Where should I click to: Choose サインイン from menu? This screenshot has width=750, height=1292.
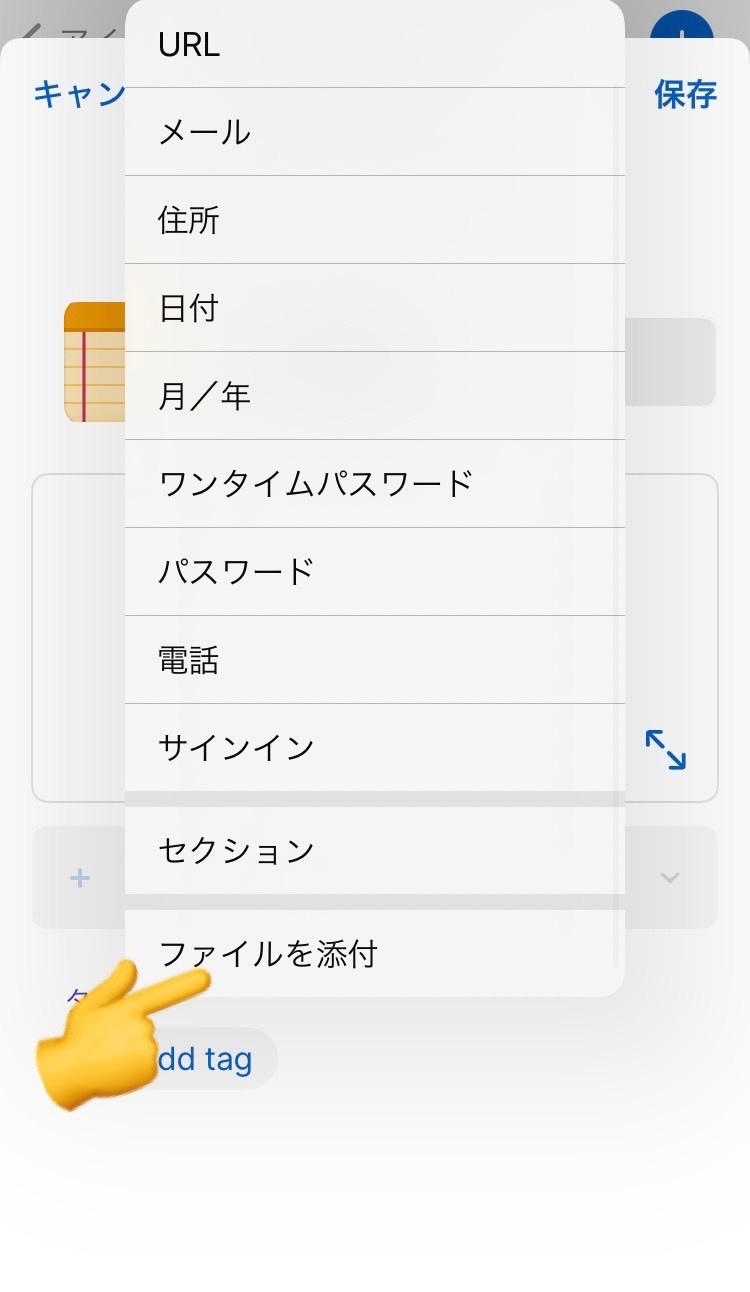[374, 747]
